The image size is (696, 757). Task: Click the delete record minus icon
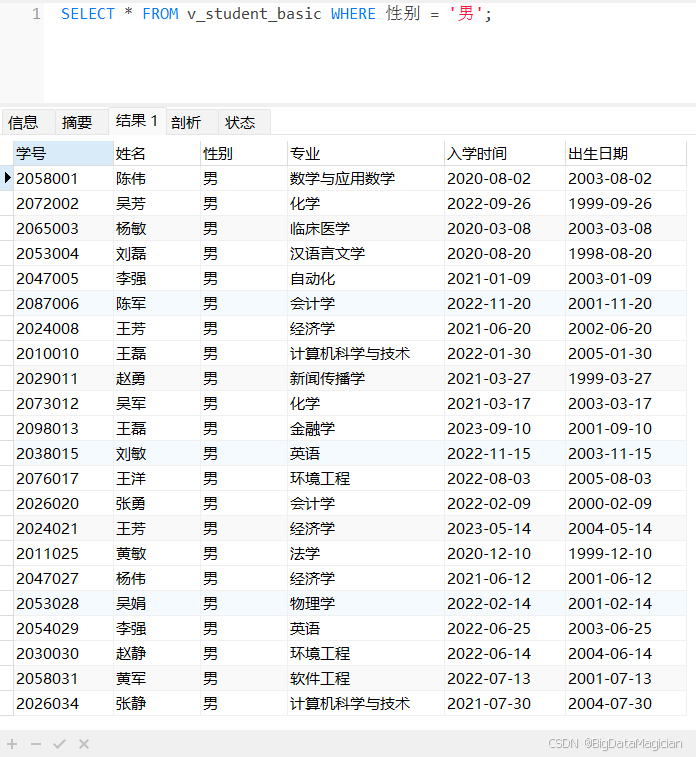pos(36,744)
